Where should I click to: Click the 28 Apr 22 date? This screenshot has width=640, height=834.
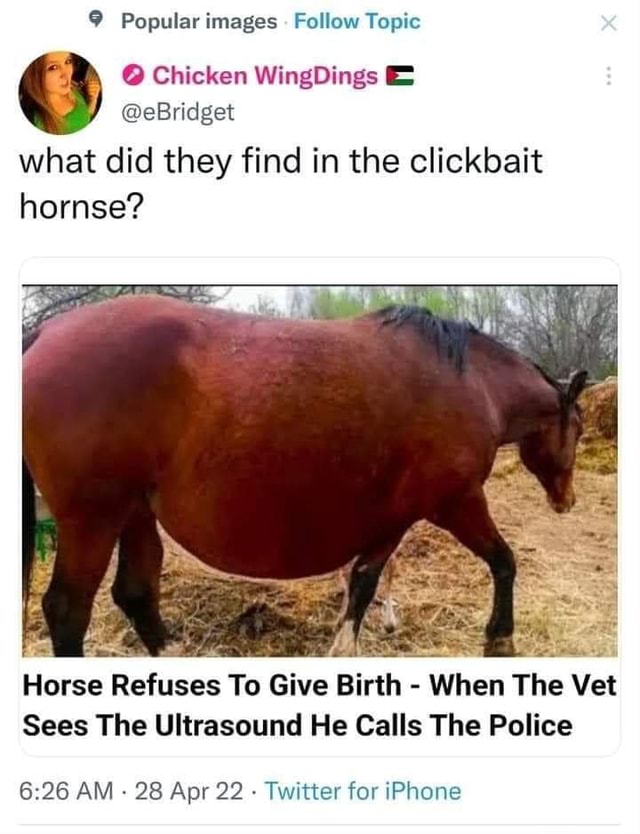pyautogui.click(x=189, y=791)
